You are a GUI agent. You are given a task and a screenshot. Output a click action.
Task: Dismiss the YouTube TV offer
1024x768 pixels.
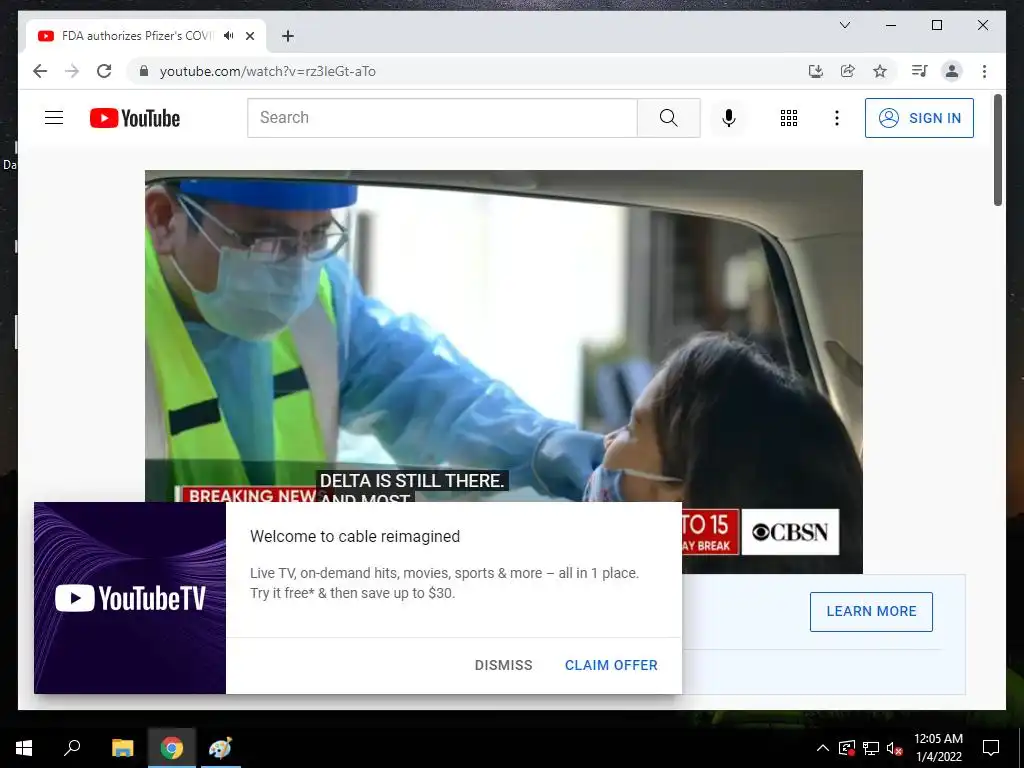504,665
